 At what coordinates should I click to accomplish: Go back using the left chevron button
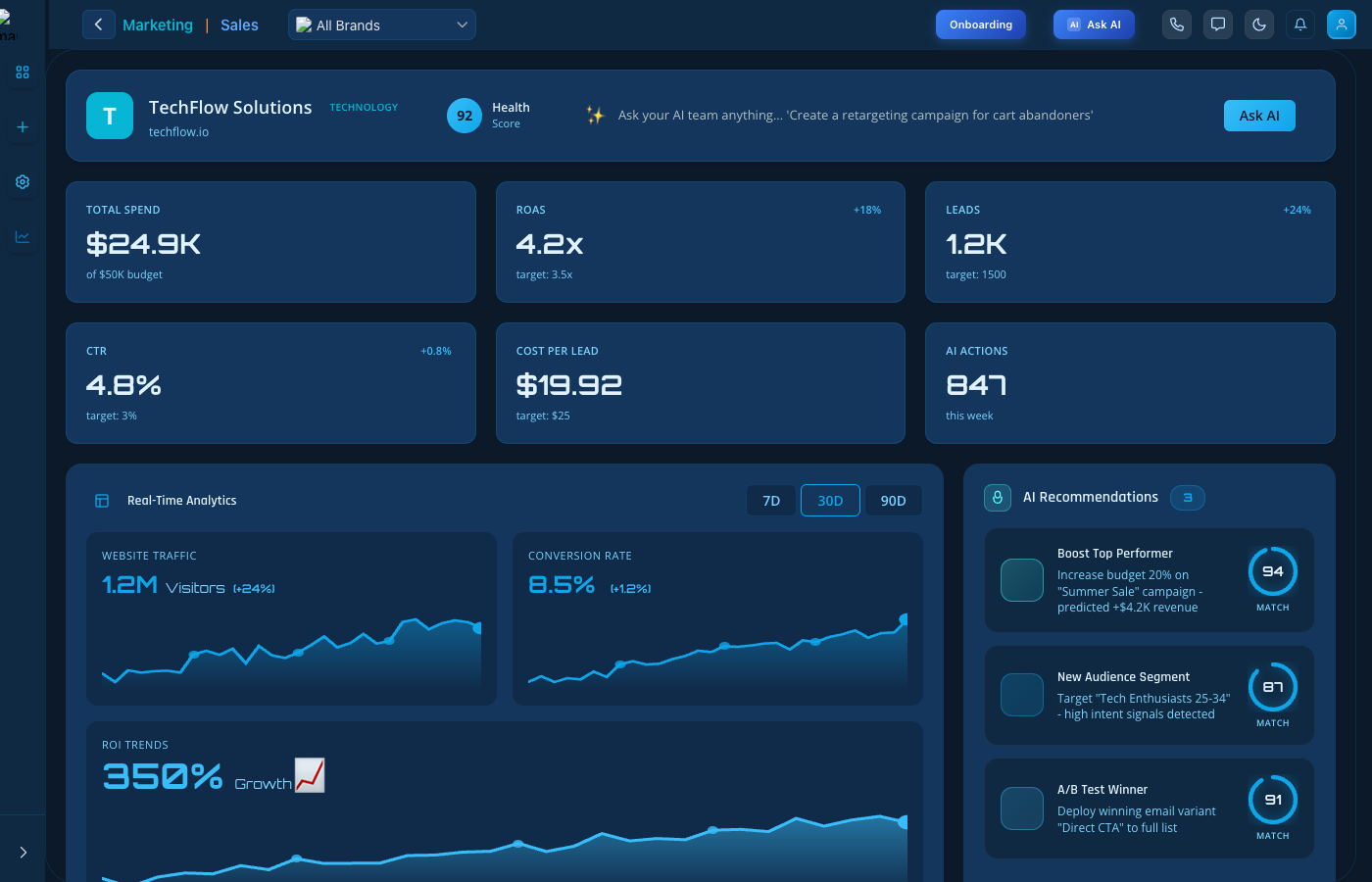click(x=98, y=24)
